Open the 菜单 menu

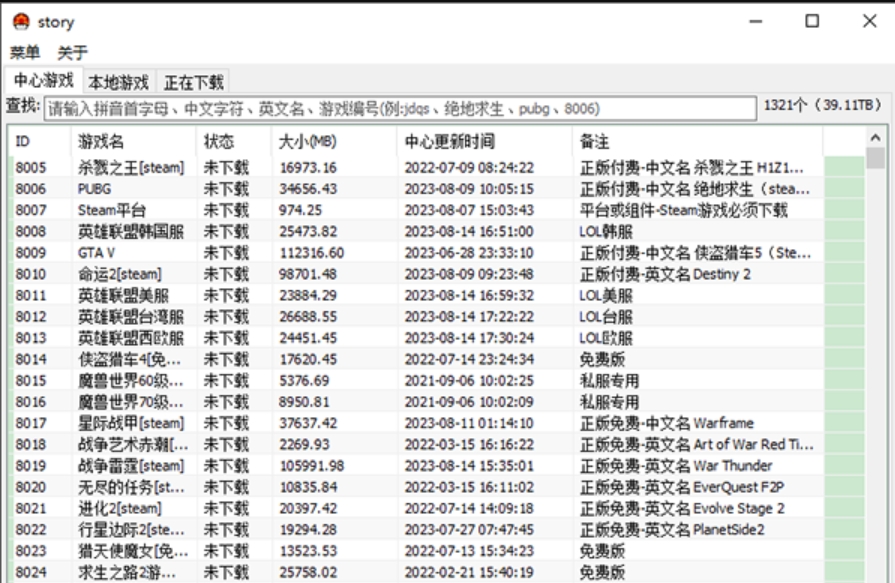coord(25,52)
